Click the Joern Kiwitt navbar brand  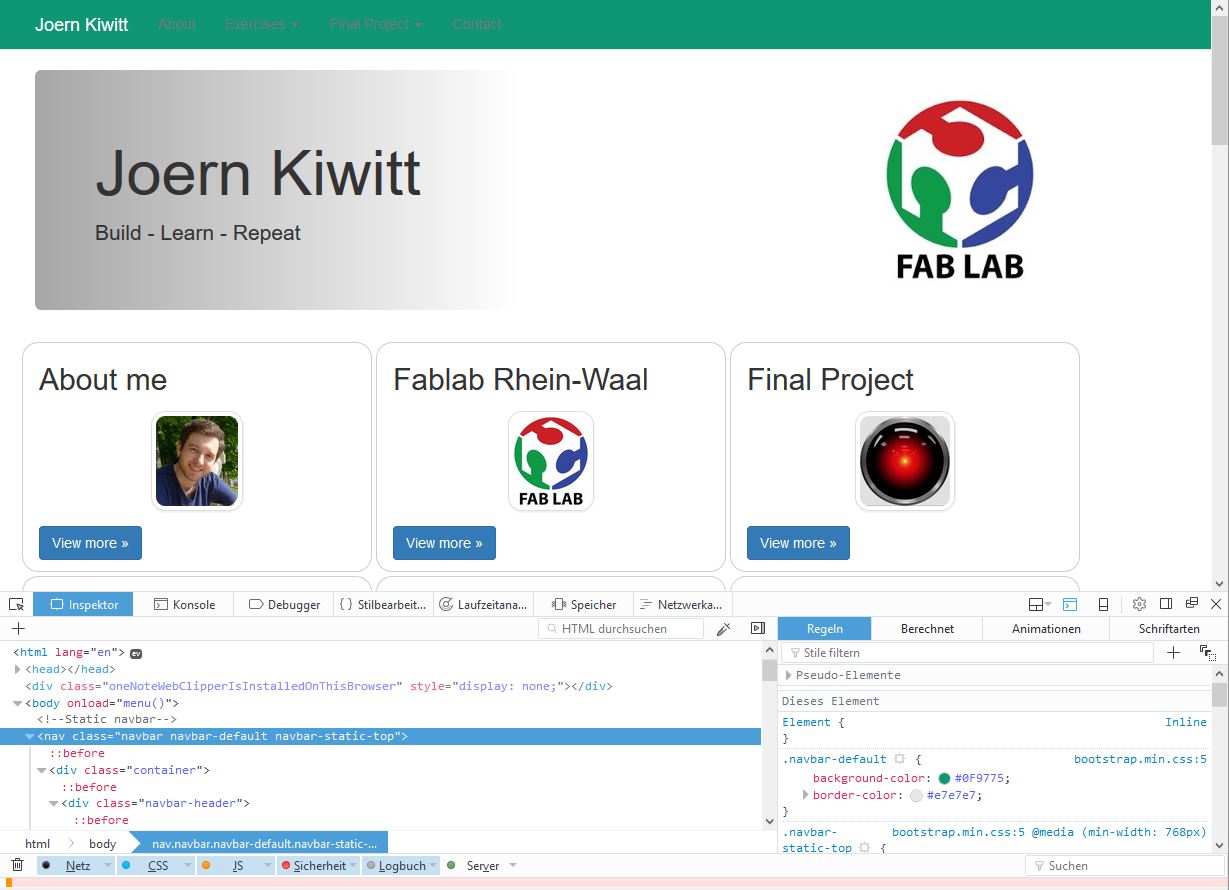pyautogui.click(x=81, y=24)
